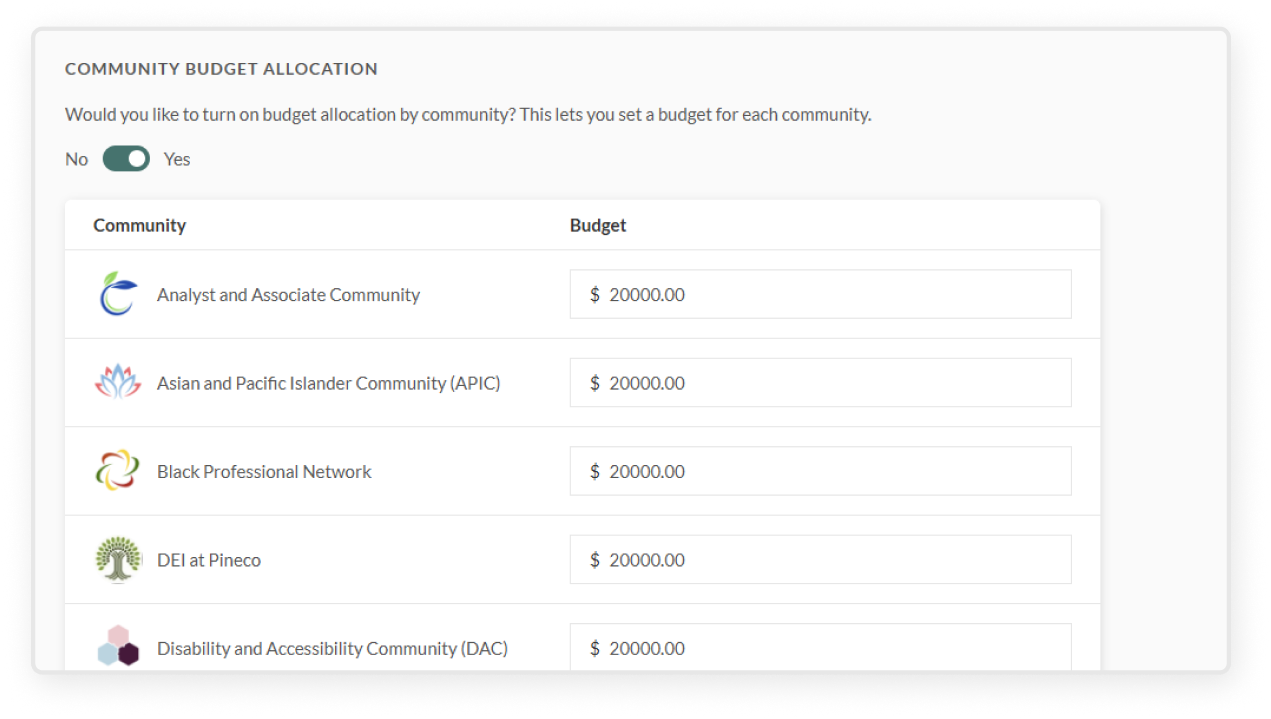The width and height of the screenshot is (1271, 719).
Task: Edit the DAC budget amount field
Action: click(820, 647)
